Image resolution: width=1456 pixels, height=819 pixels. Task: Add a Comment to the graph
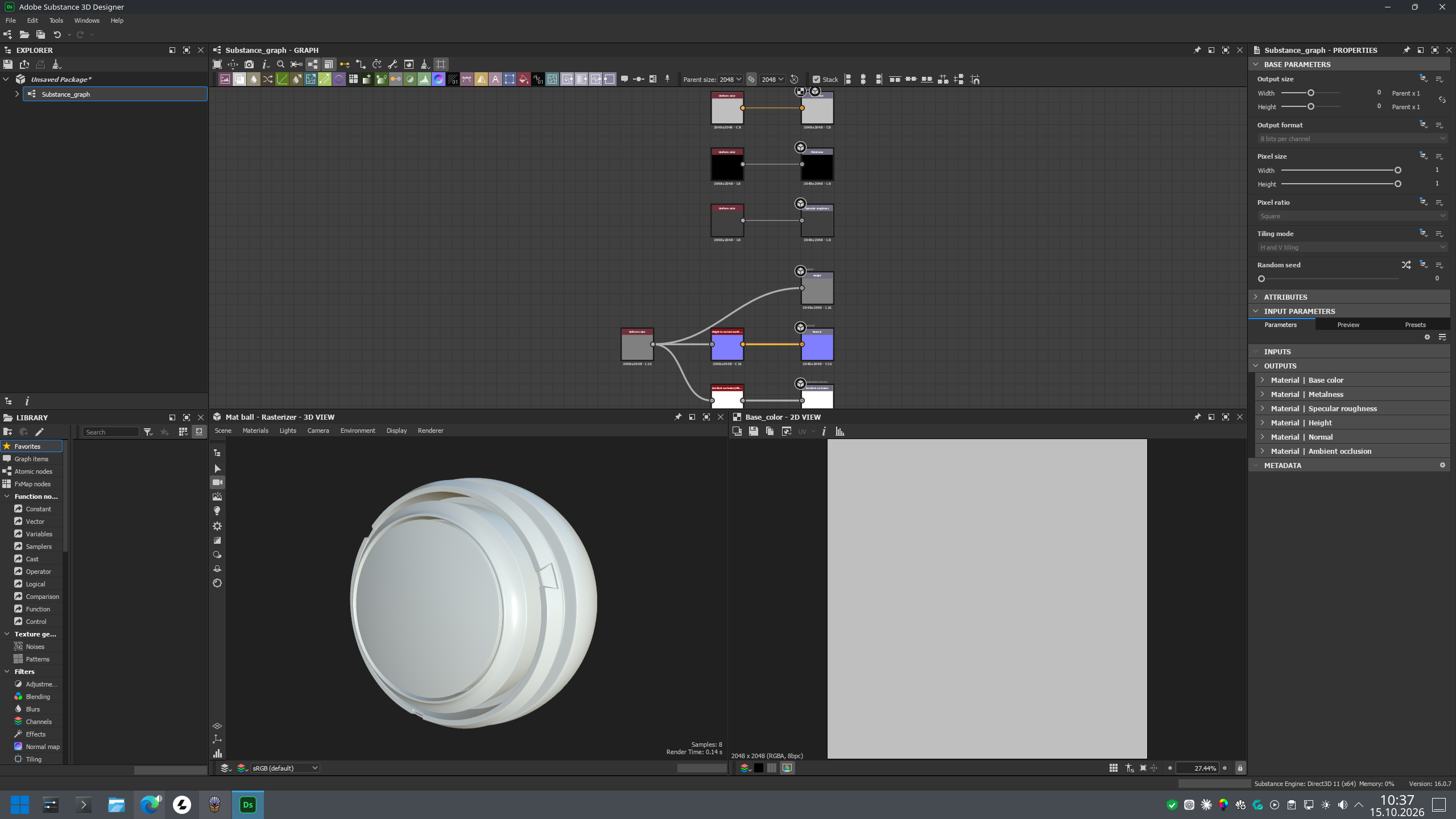pos(624,79)
